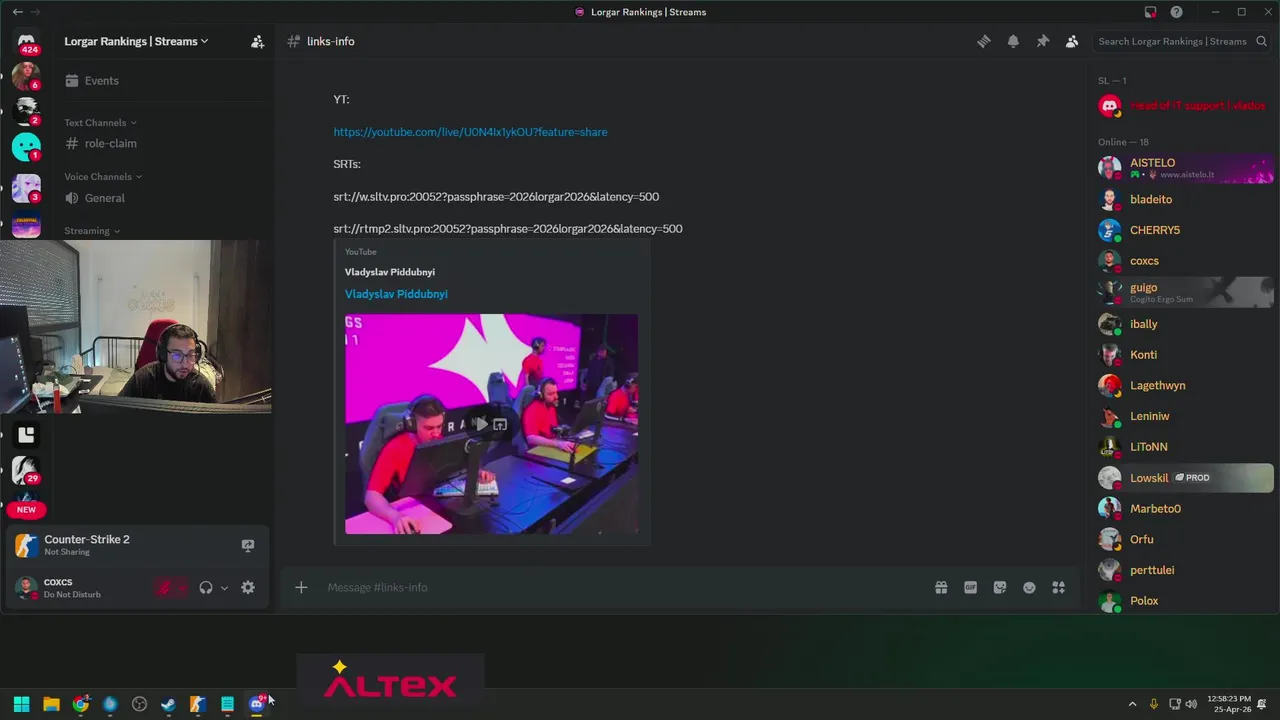
Task: Open File Explorer from the taskbar
Action: coord(51,704)
